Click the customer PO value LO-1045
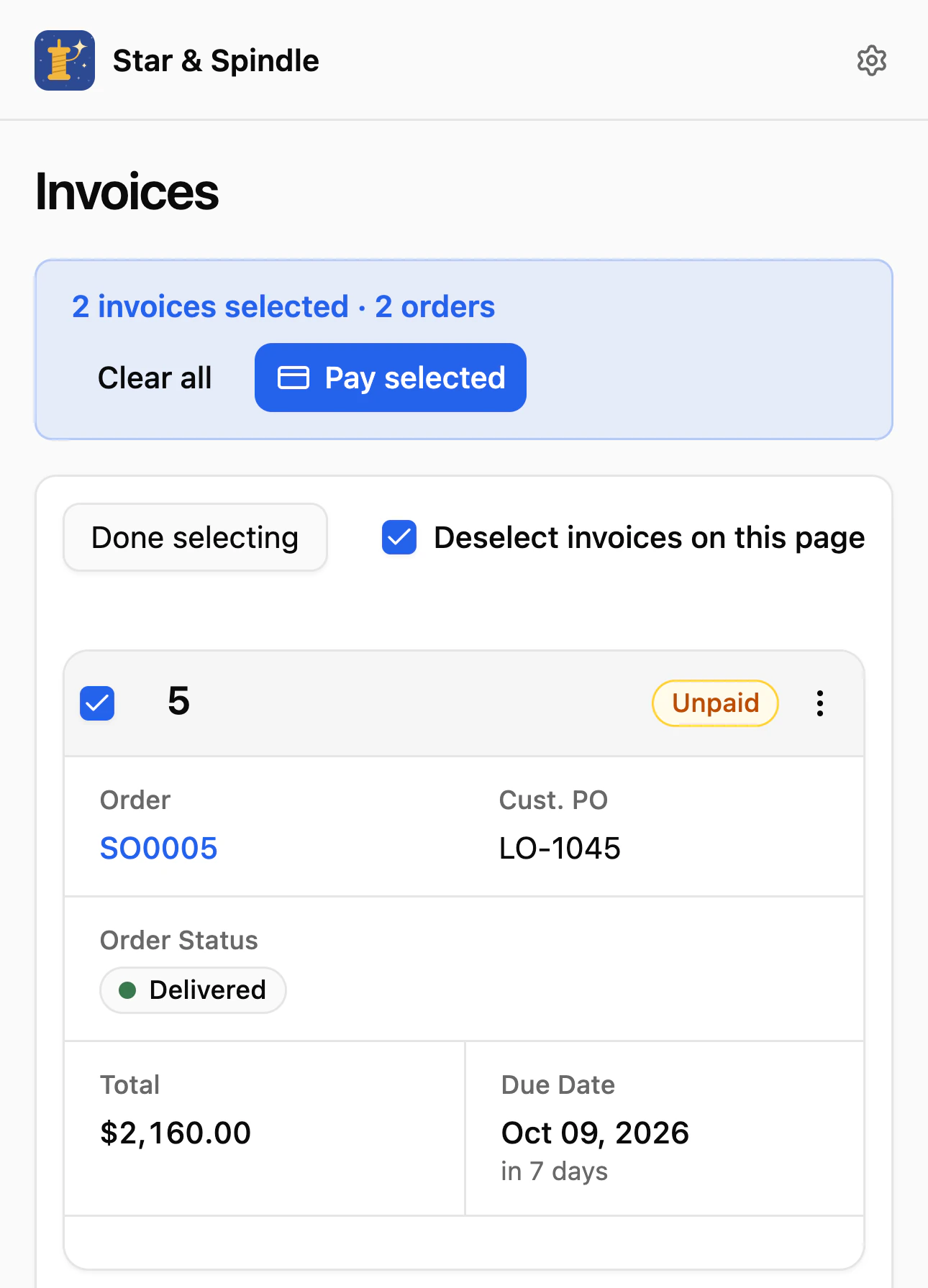The height and width of the screenshot is (1288, 928). pyautogui.click(x=560, y=849)
